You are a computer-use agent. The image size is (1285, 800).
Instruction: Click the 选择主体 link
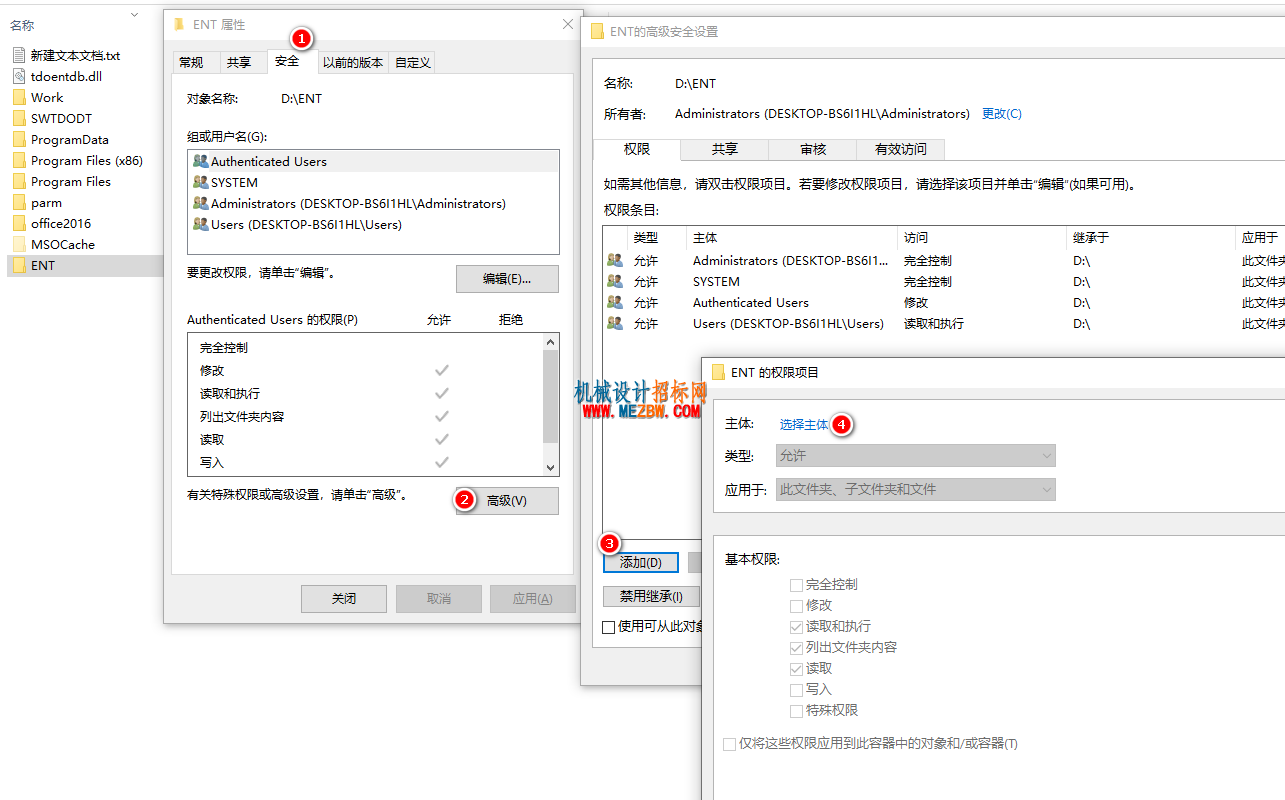pyautogui.click(x=804, y=424)
